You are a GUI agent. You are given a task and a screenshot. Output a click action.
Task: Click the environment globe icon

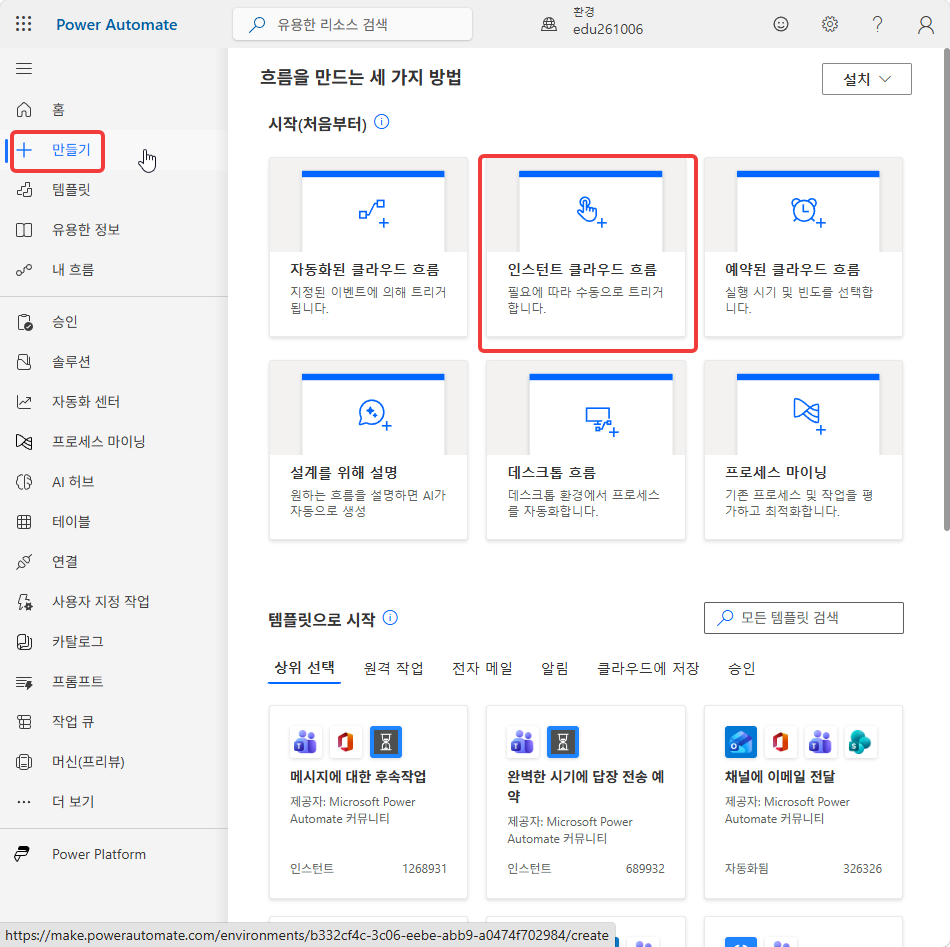pos(549,24)
